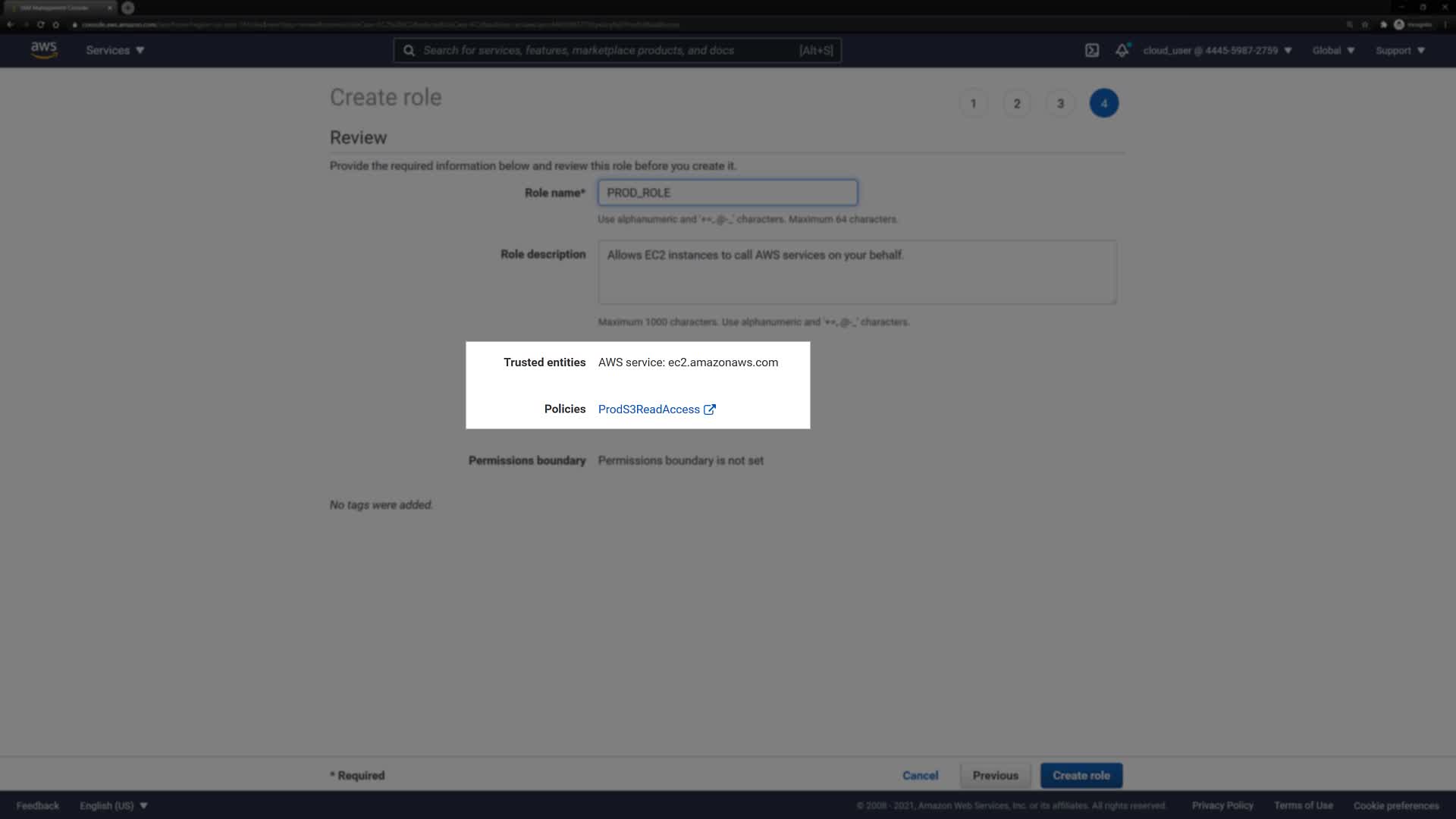Click the search magnifier icon

tap(409, 50)
